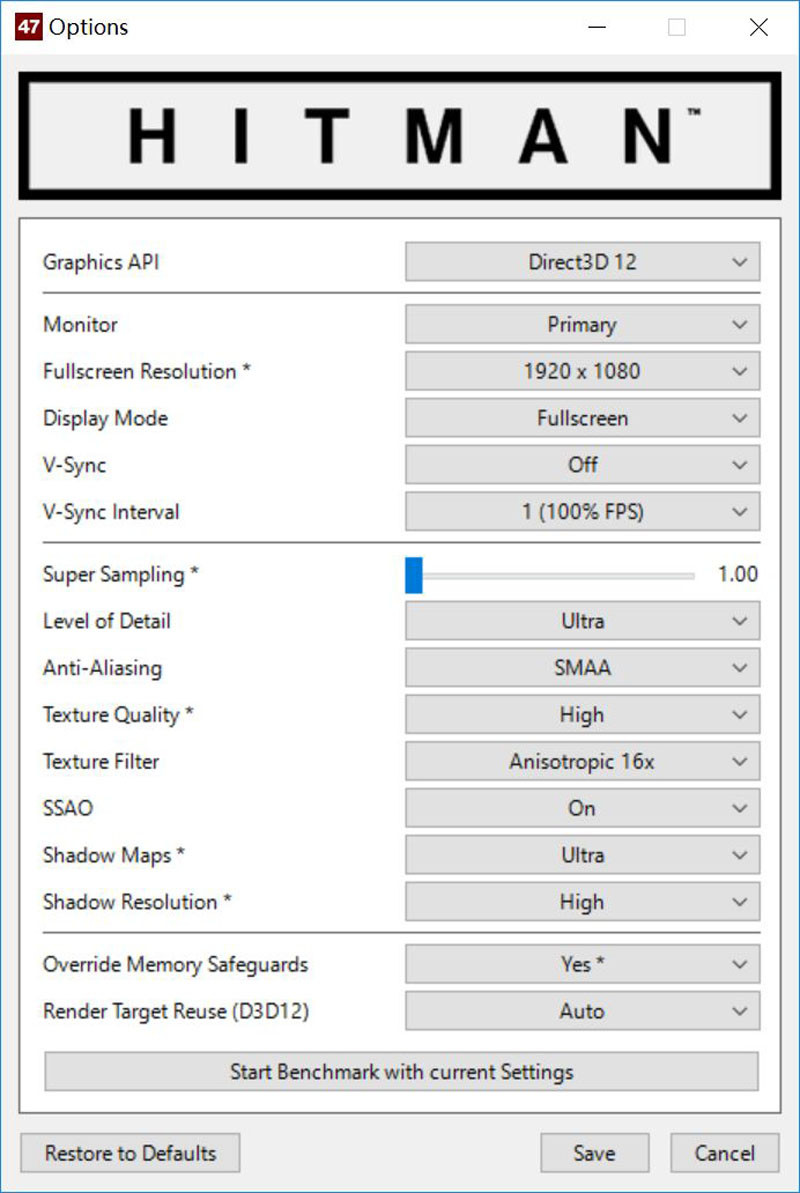Open the Texture Quality dropdown
Image resolution: width=800 pixels, height=1193 pixels.
[x=582, y=714]
